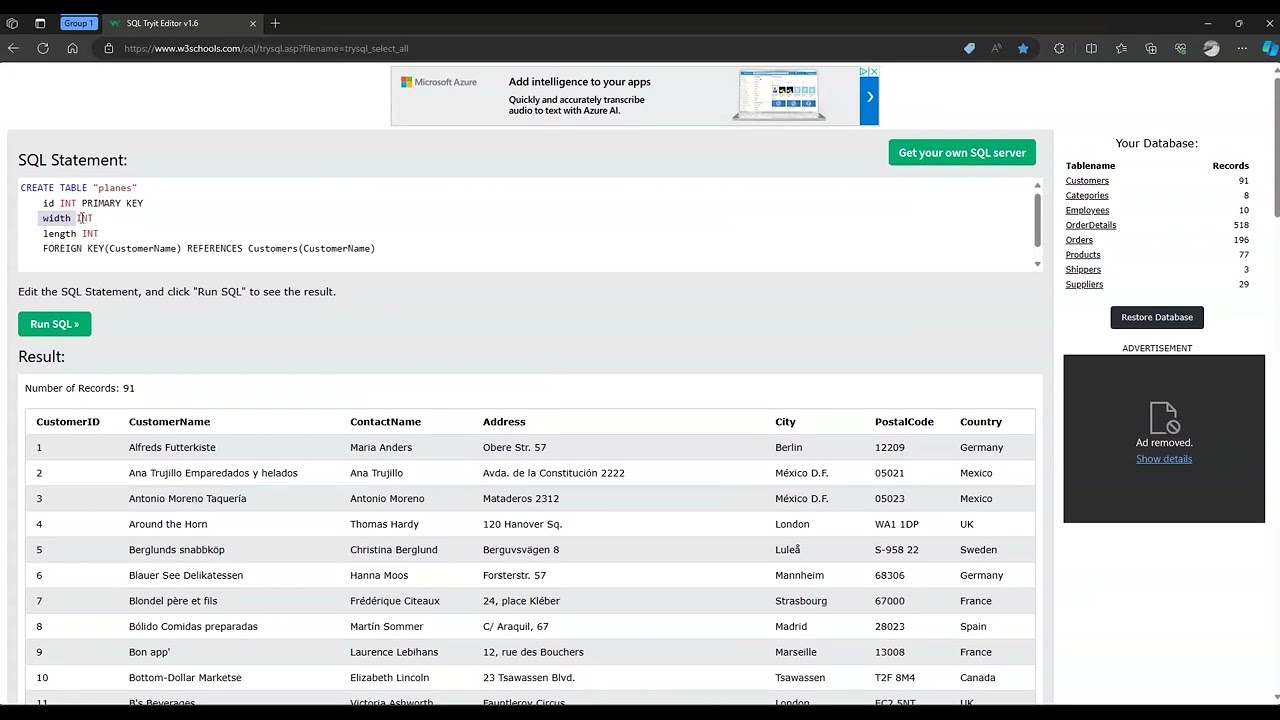This screenshot has width=1280, height=720.
Task: Restore the database
Action: click(1157, 317)
